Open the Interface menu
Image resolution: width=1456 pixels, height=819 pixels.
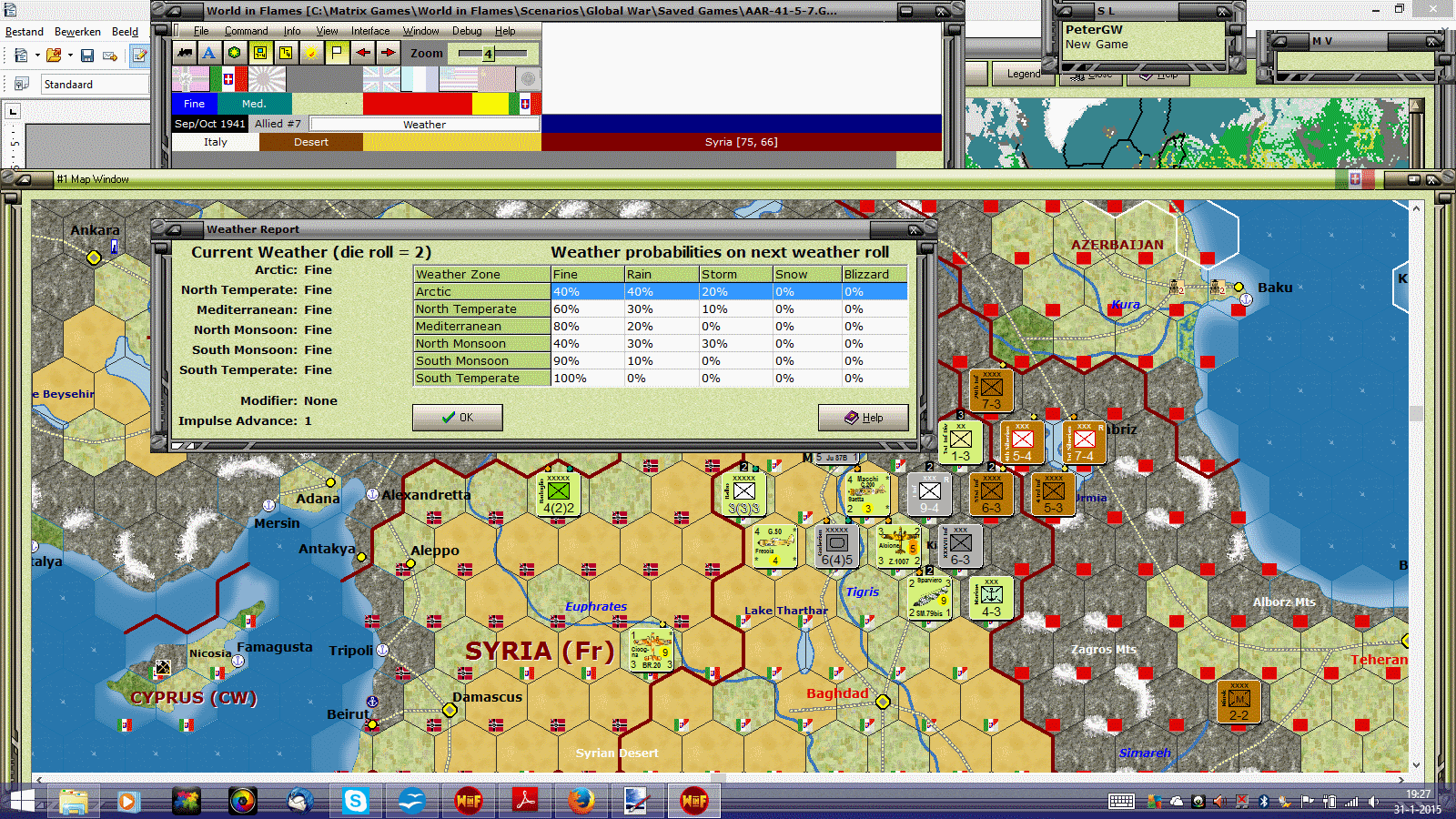tap(370, 31)
